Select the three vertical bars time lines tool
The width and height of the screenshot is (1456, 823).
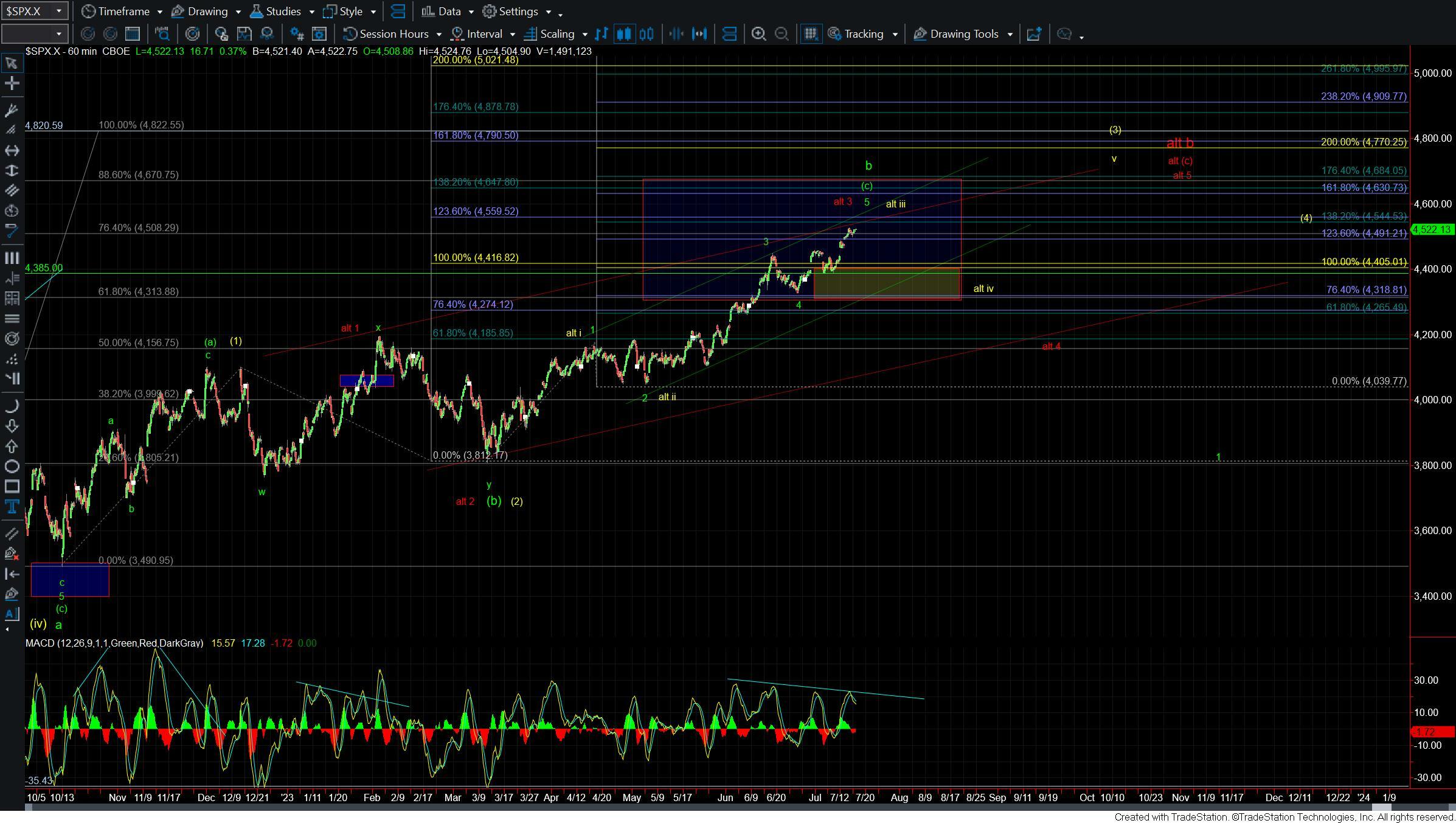[x=11, y=258]
